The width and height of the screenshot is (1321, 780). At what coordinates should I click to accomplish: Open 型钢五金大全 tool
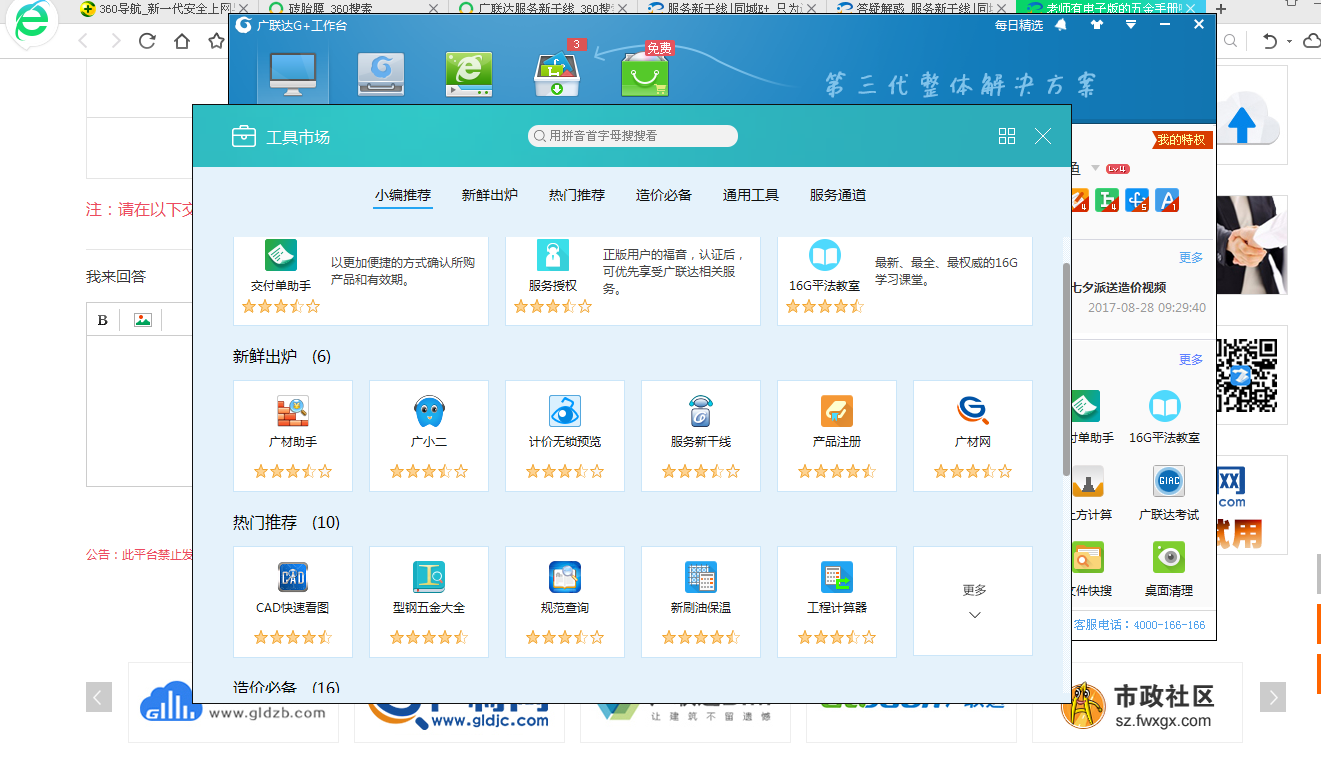coord(429,601)
